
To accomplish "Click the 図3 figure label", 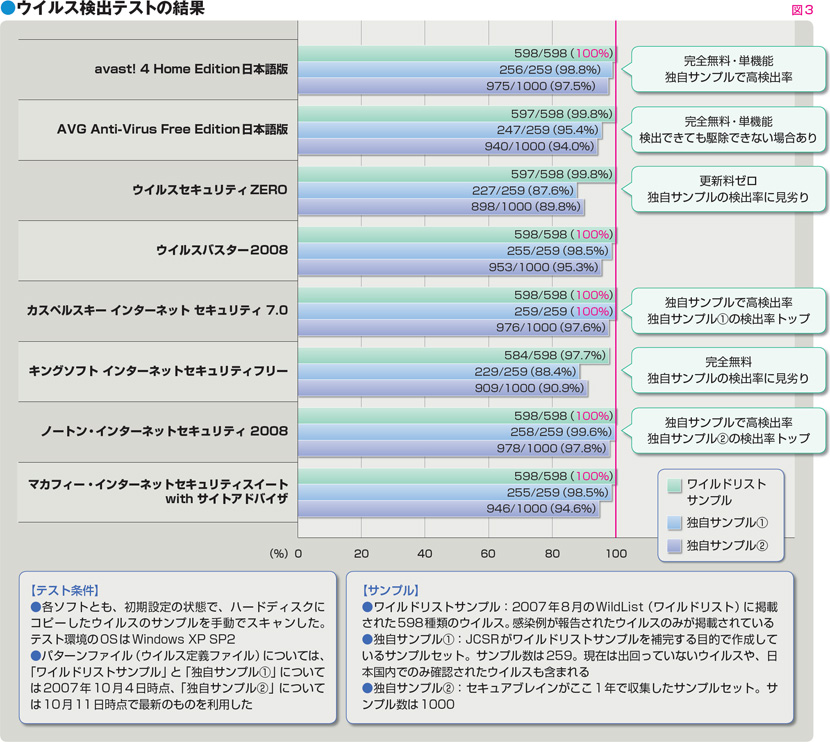I will [802, 10].
